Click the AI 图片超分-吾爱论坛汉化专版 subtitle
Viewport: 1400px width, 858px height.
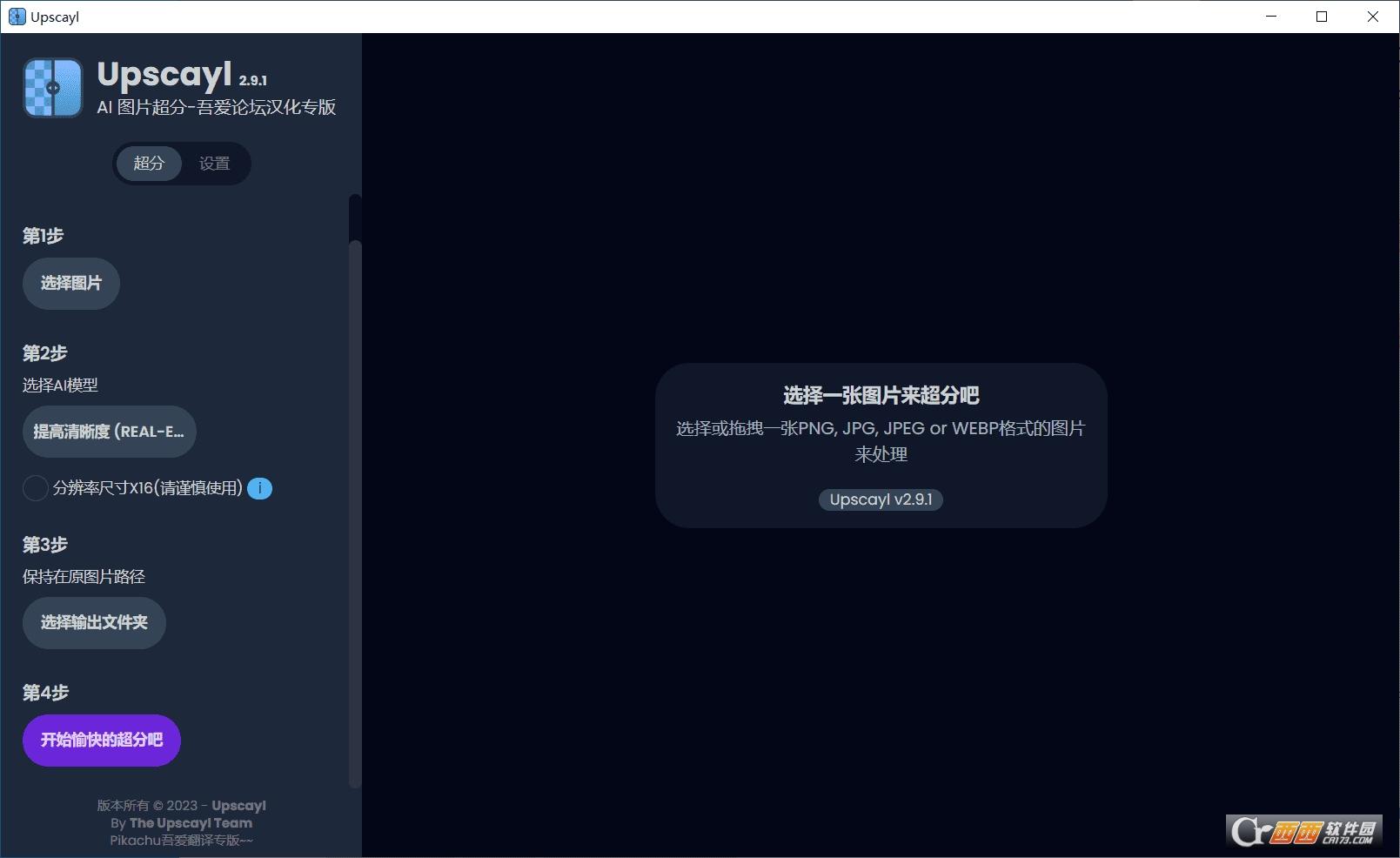click(217, 107)
